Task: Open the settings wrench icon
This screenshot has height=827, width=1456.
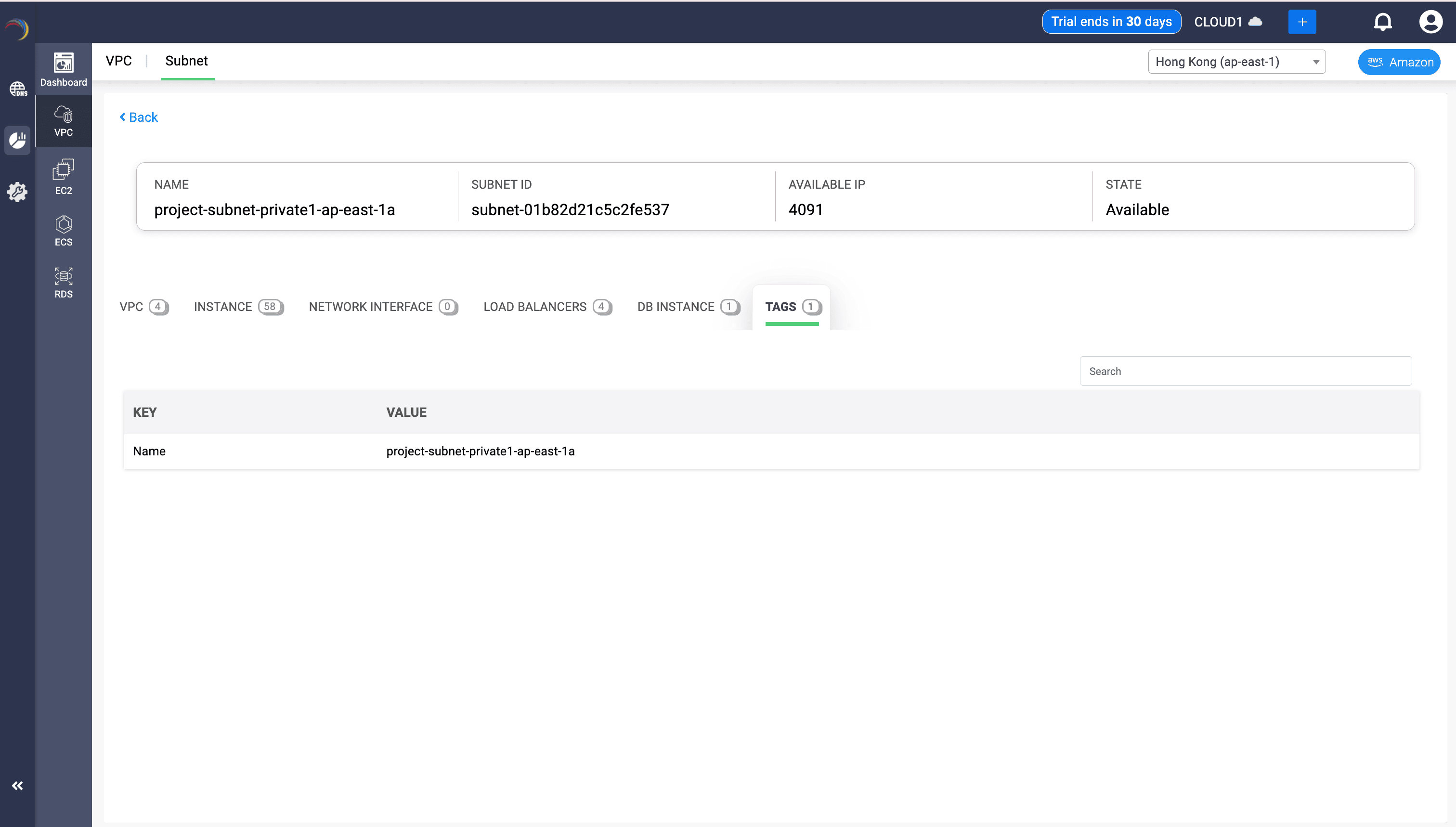Action: [18, 192]
